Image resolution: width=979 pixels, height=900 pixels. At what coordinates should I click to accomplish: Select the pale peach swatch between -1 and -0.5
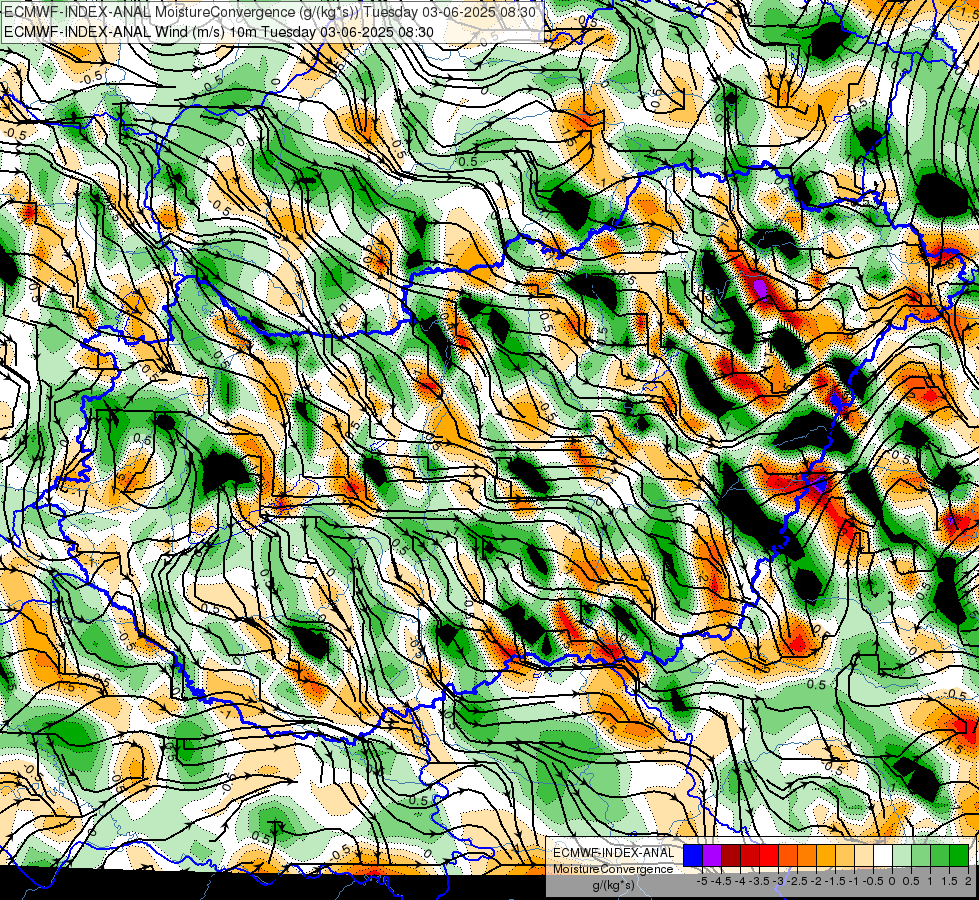click(x=864, y=856)
